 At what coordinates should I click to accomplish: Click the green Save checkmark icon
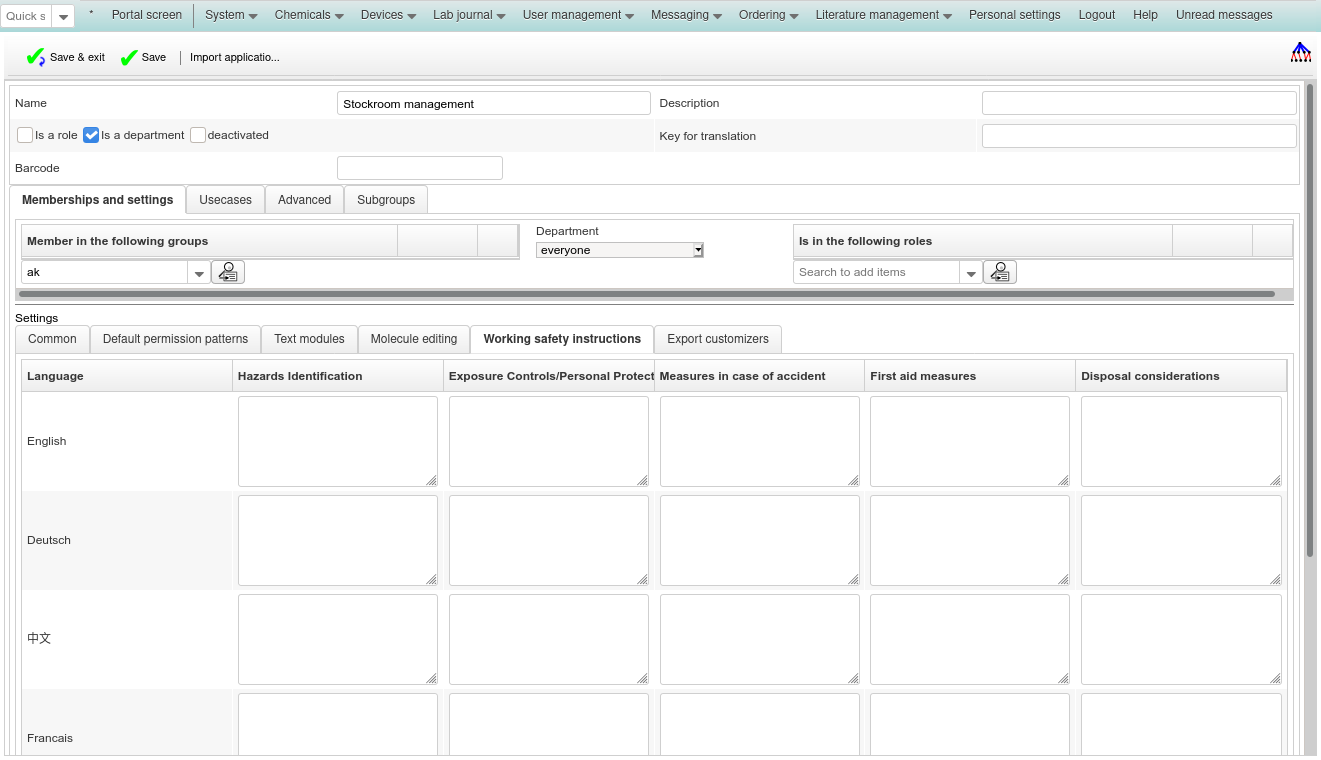[x=129, y=58]
